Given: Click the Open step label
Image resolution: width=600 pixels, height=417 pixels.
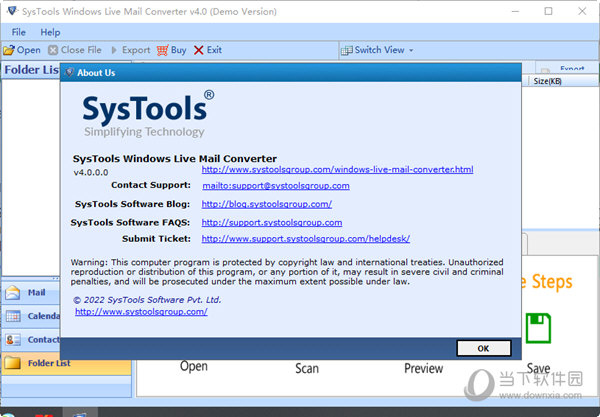Looking at the screenshot, I should pyautogui.click(x=194, y=367).
